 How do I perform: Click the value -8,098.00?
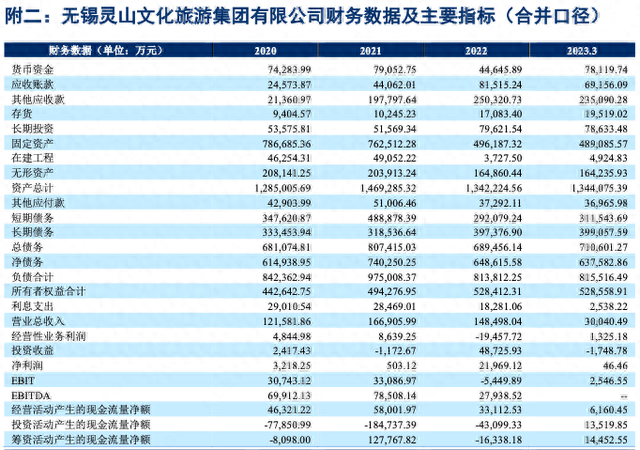pos(290,440)
